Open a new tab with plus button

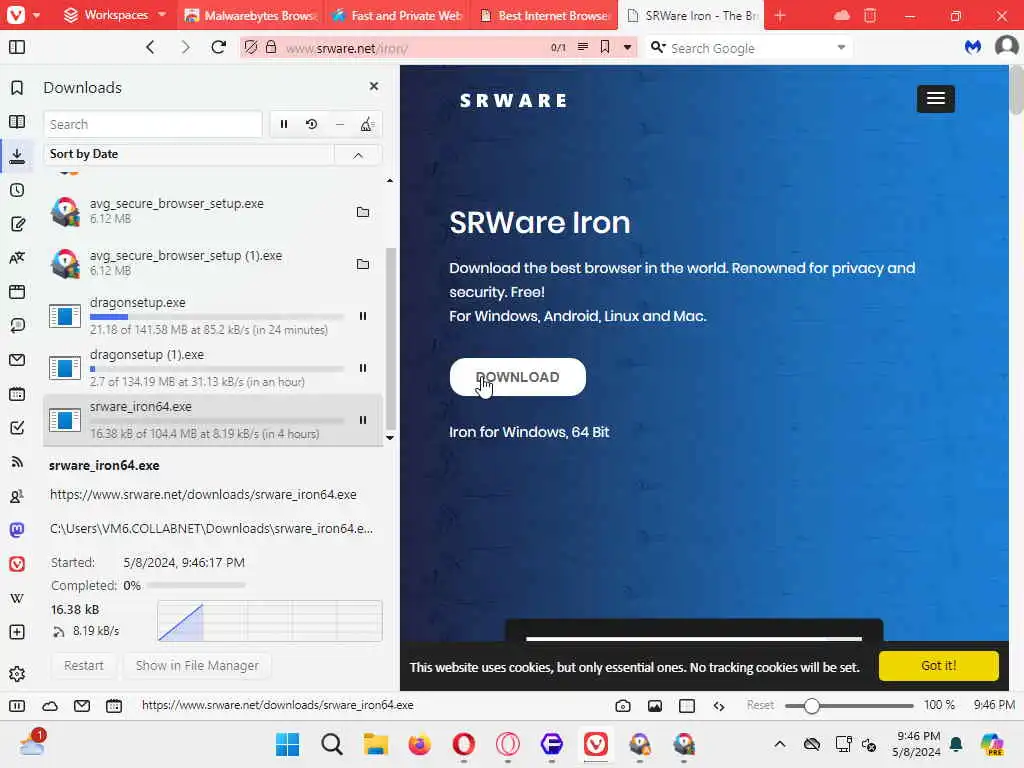pos(780,15)
